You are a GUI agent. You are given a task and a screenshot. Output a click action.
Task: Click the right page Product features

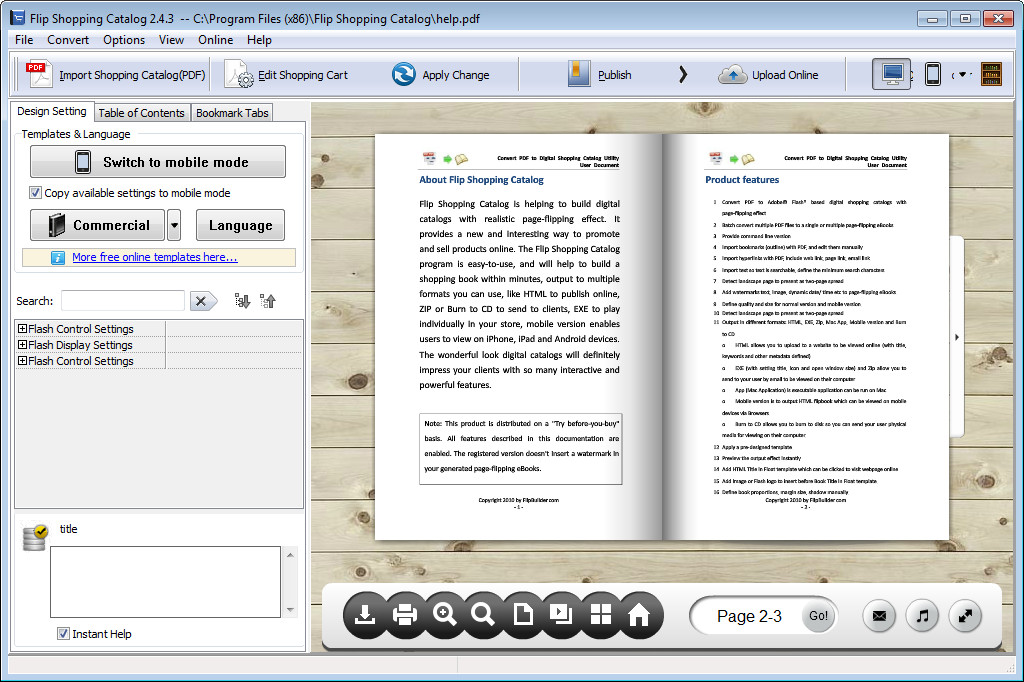742,180
